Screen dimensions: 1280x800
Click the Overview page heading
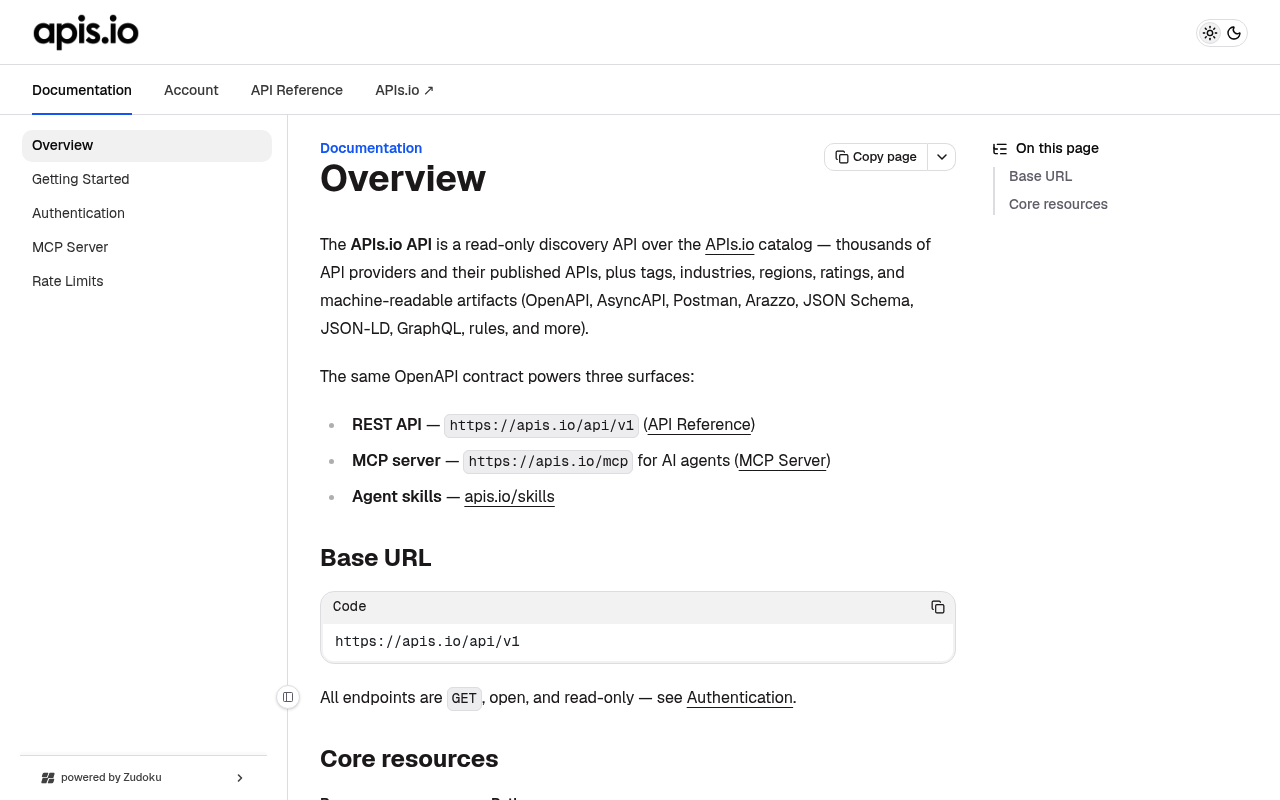click(x=403, y=178)
